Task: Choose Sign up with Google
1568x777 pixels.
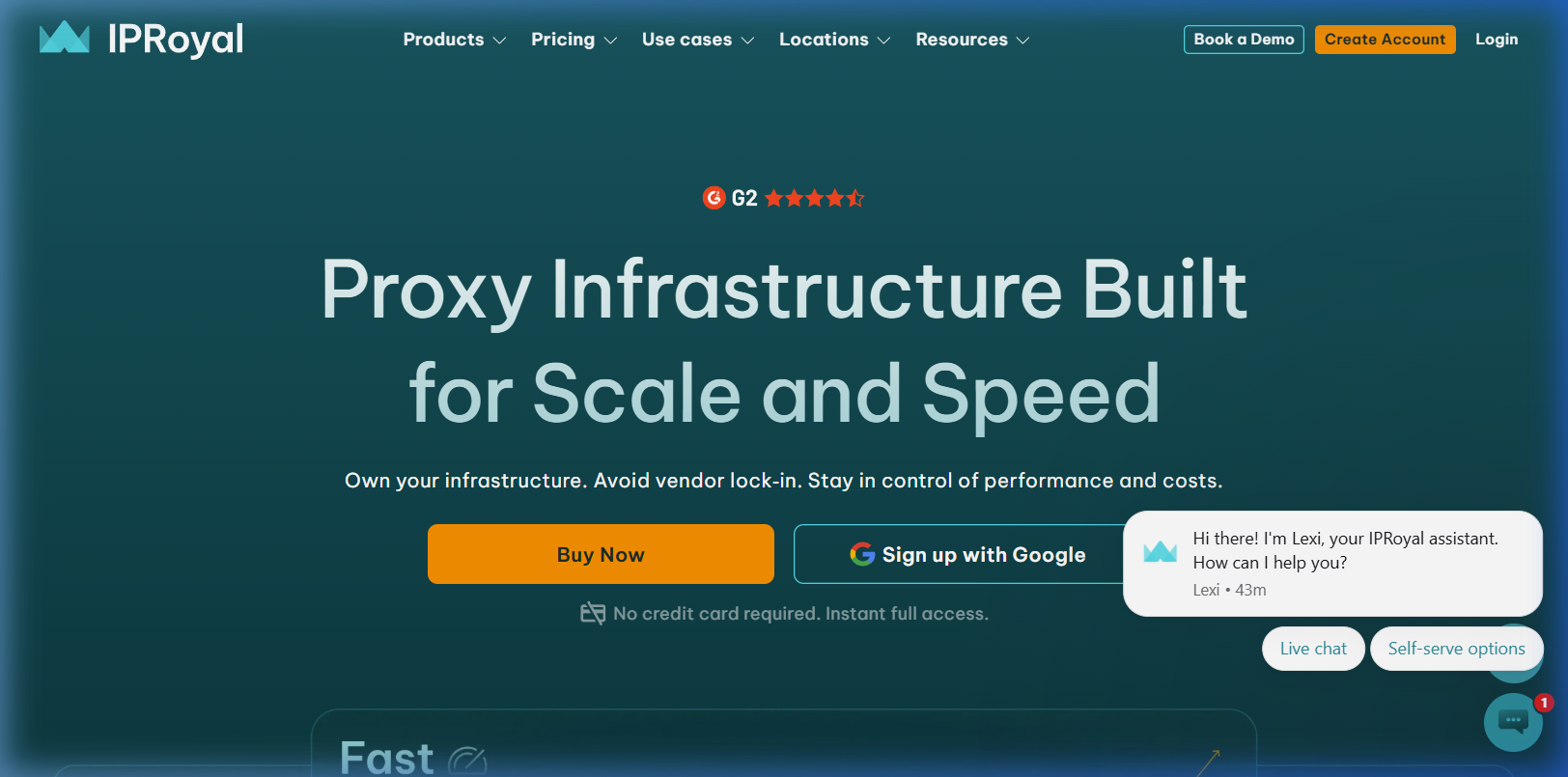Action: click(x=966, y=554)
